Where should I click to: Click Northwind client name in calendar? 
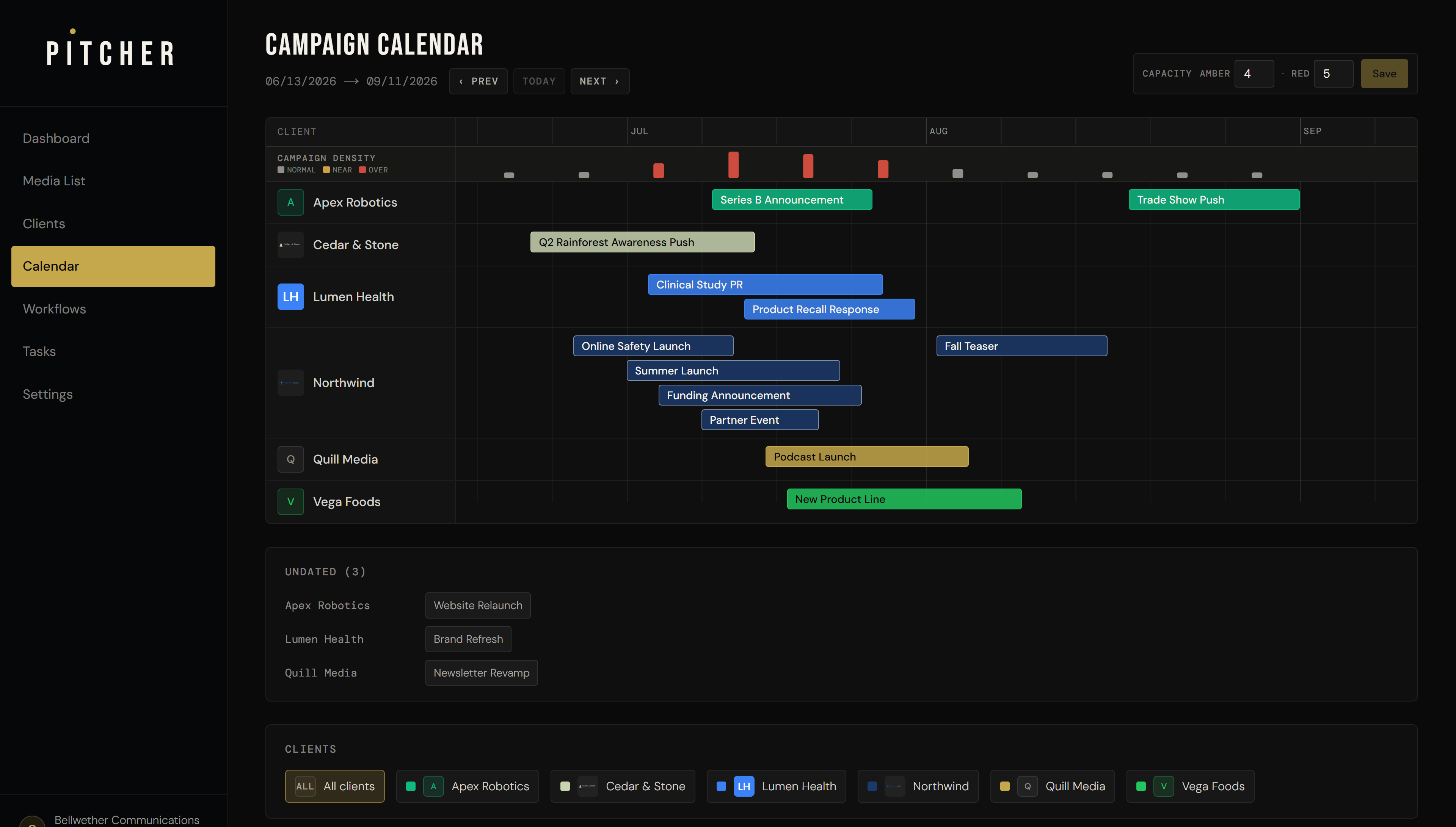coord(344,383)
